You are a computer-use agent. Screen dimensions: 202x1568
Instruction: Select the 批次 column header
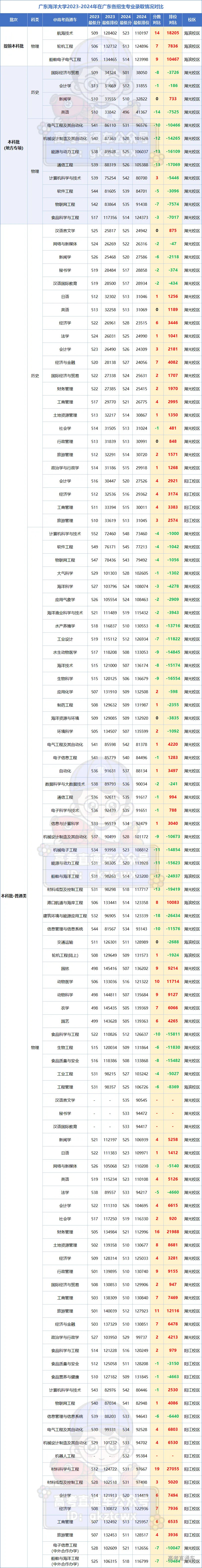(x=13, y=19)
